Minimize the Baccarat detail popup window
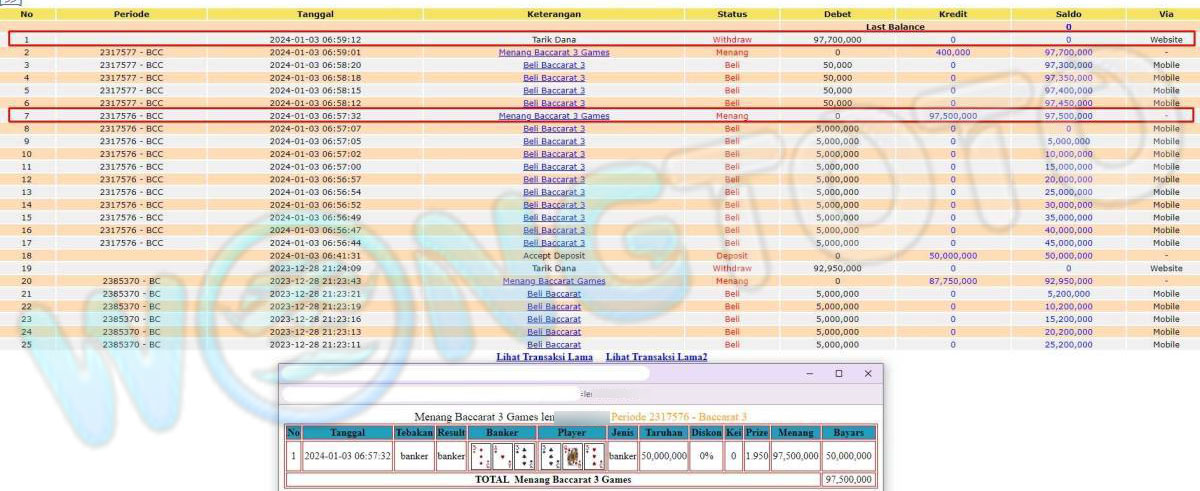 click(810, 373)
